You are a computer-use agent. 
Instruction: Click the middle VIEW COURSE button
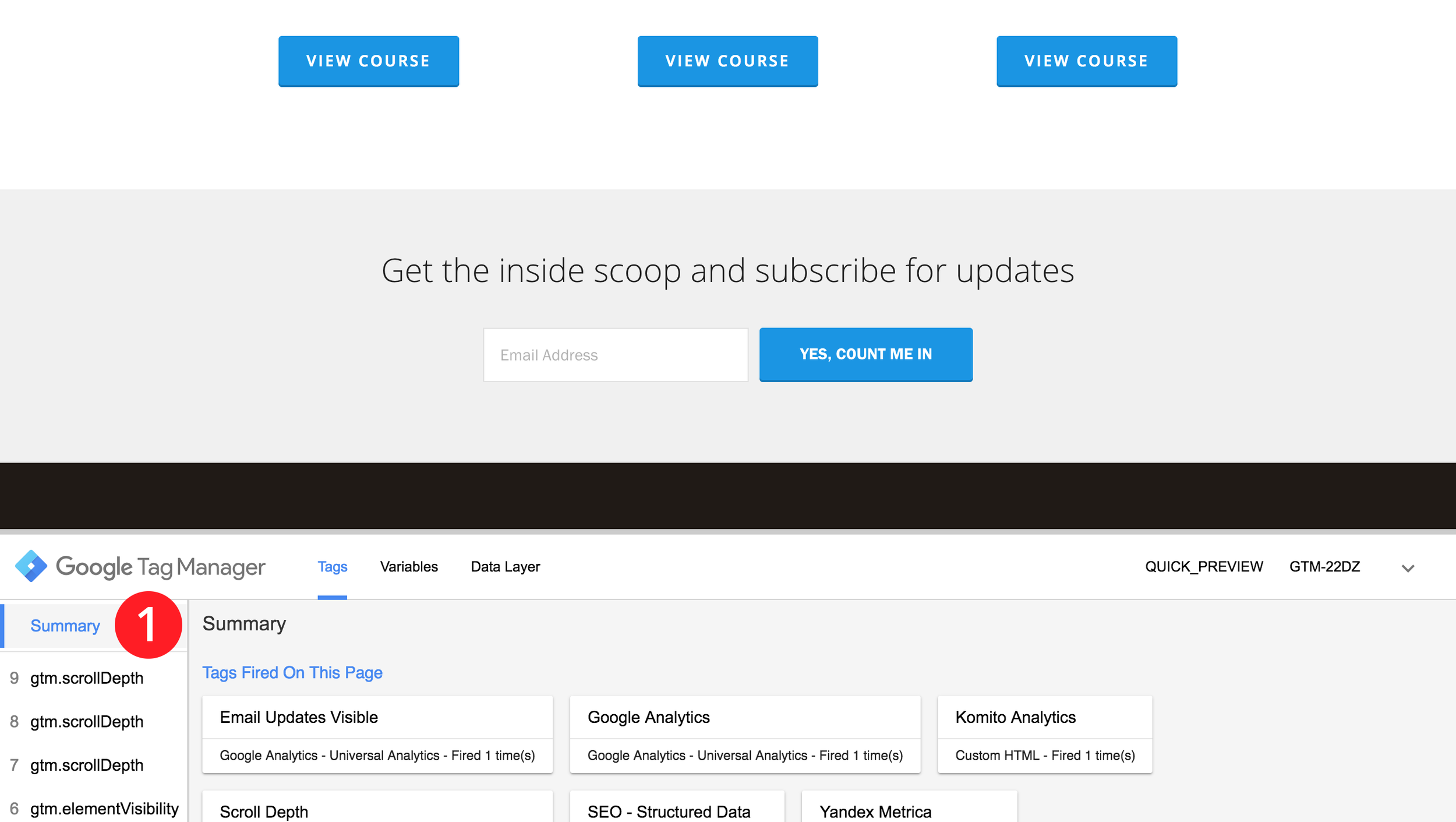pyautogui.click(x=727, y=61)
